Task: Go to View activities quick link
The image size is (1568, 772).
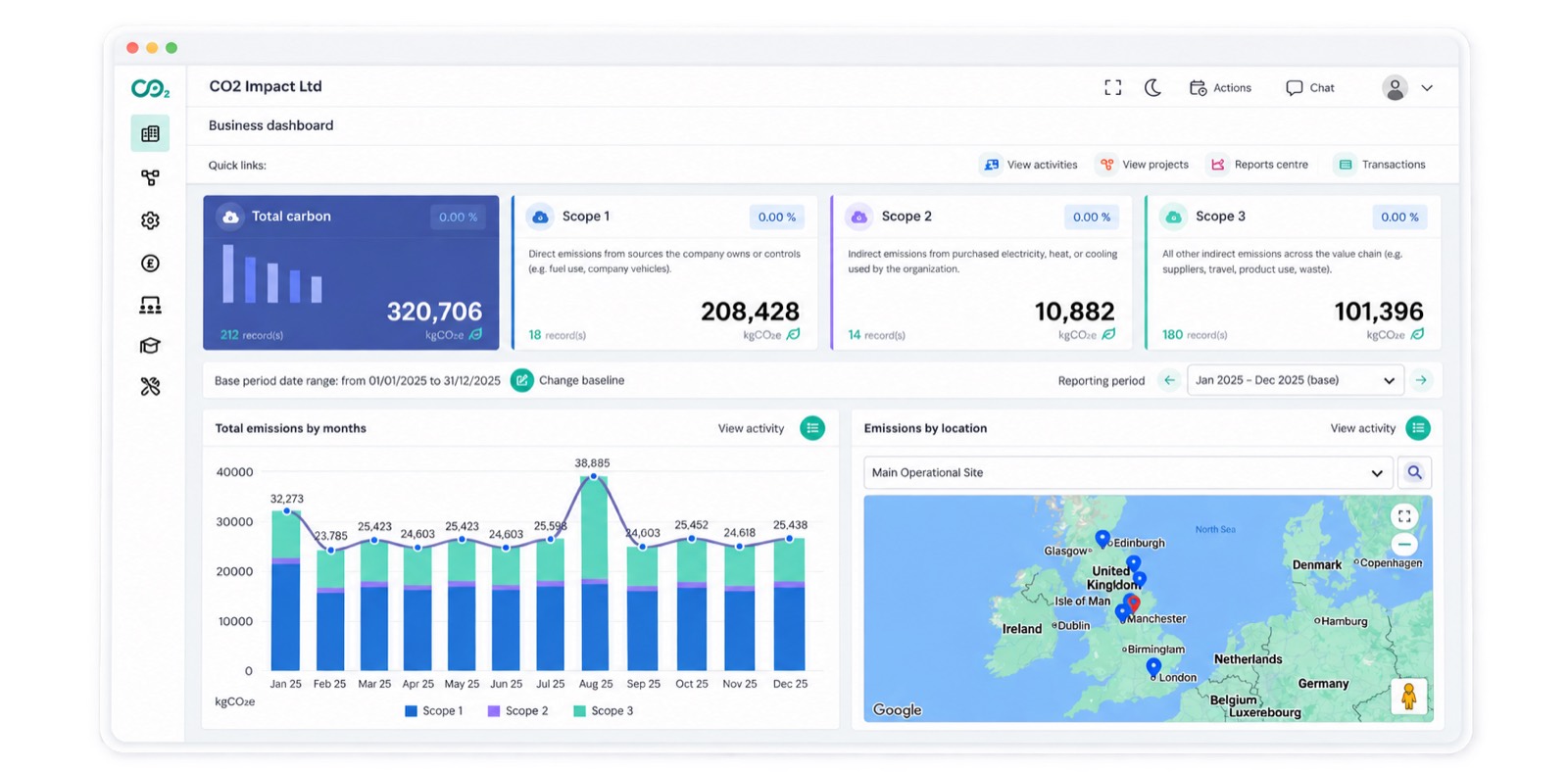Action: [1030, 165]
